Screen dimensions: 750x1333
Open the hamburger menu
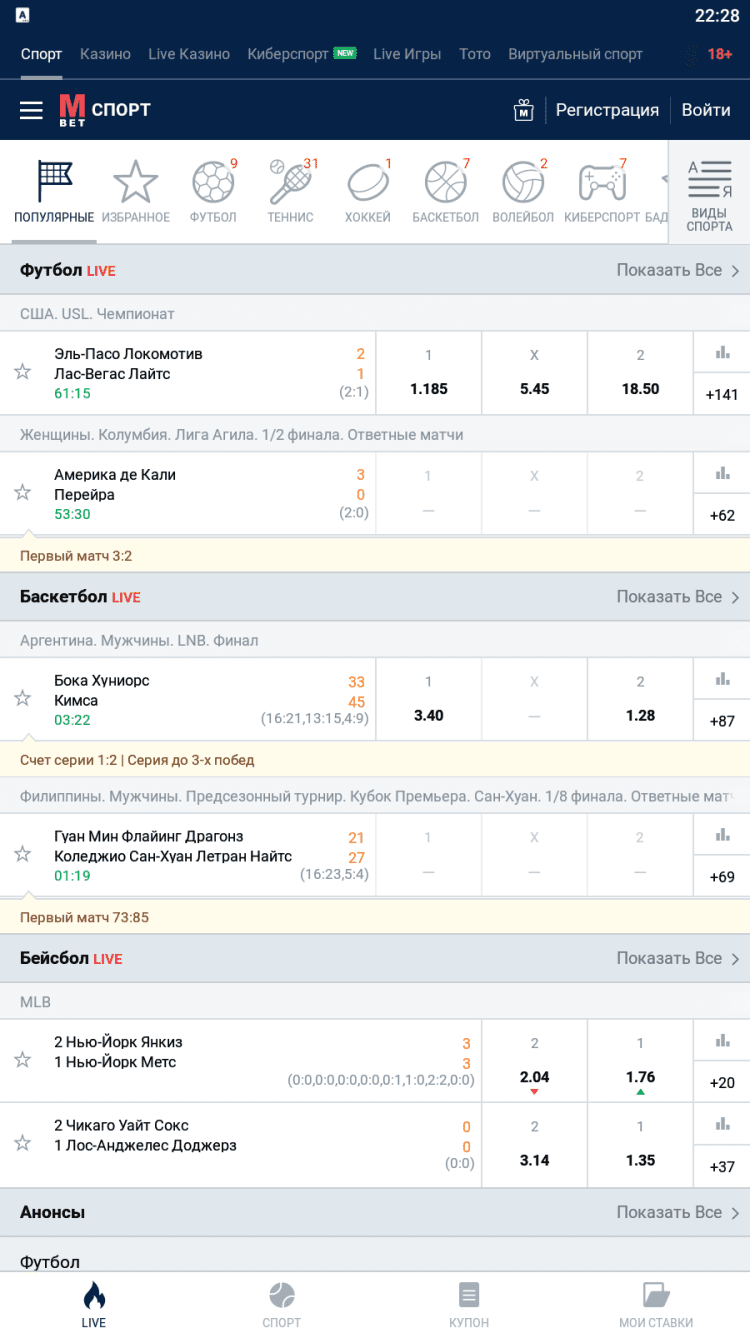click(x=31, y=110)
